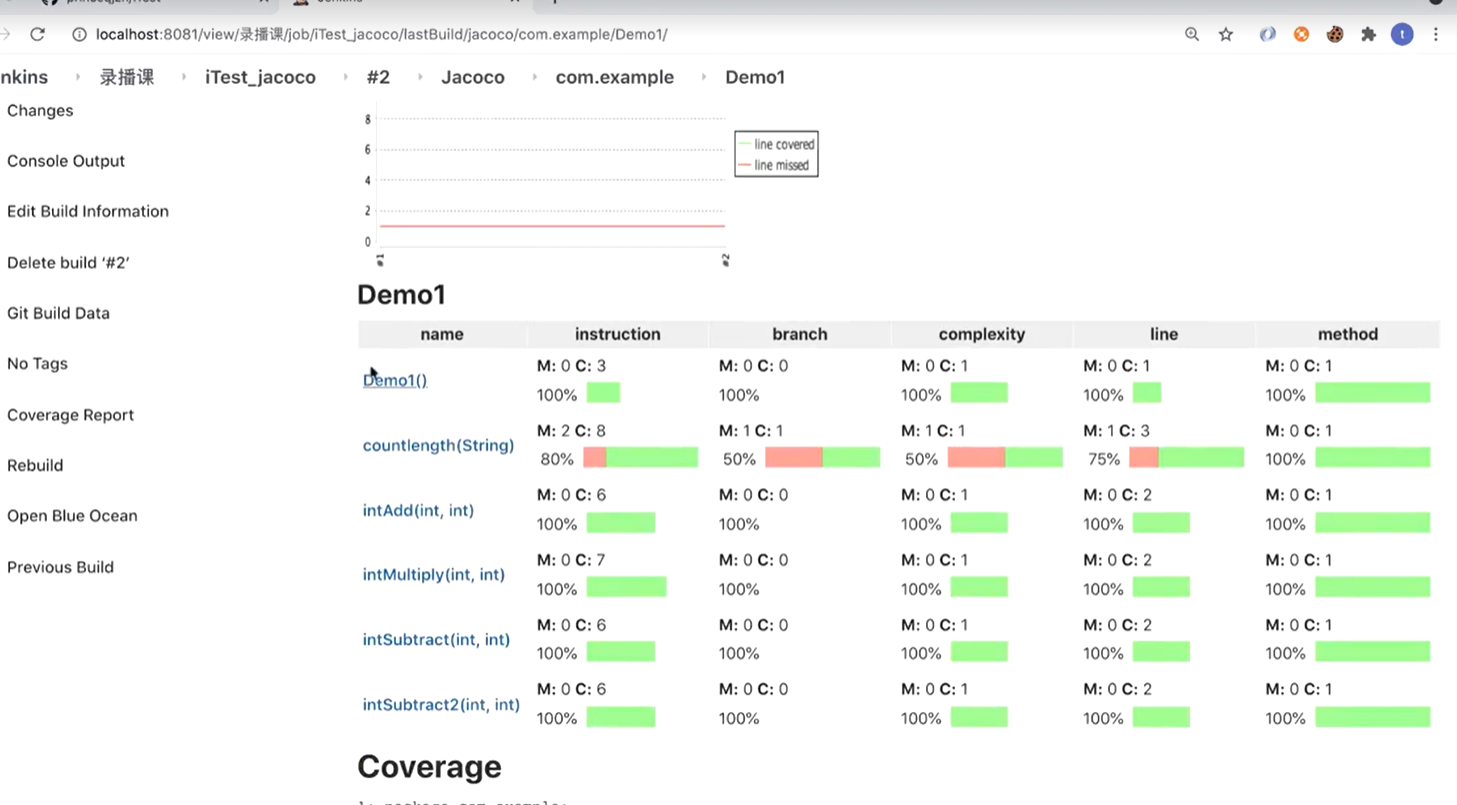Click Demo1() method green coverage bar
Image resolution: width=1457 pixels, height=805 pixels.
pyautogui.click(x=1373, y=393)
